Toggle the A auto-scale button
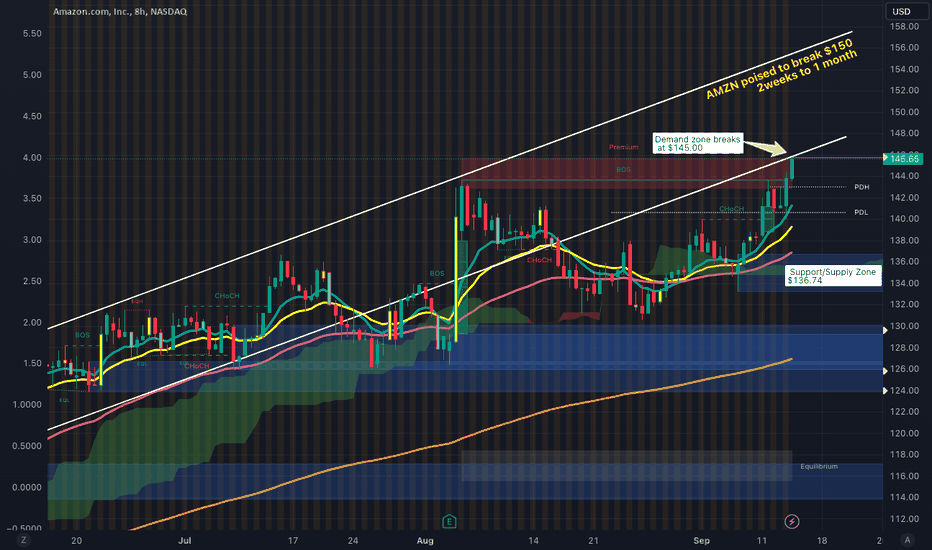The width and height of the screenshot is (932, 550). click(x=907, y=540)
